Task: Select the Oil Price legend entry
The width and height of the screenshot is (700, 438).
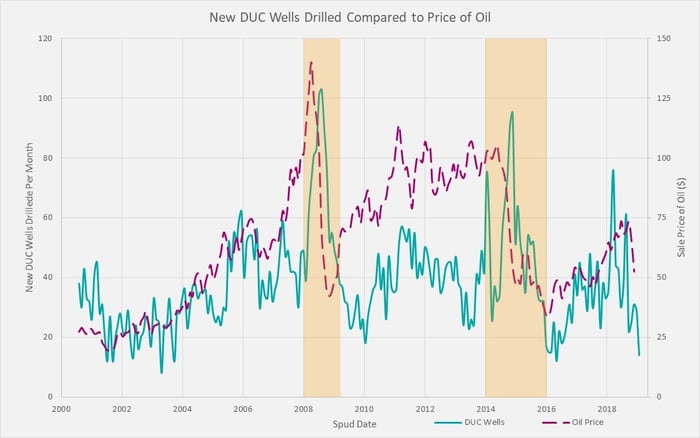Action: click(x=573, y=422)
